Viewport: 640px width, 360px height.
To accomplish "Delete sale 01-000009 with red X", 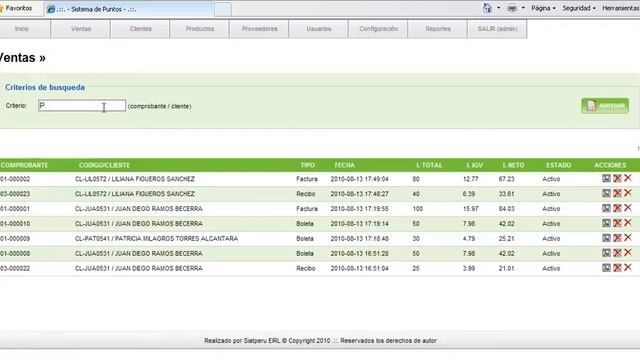I will point(628,238).
